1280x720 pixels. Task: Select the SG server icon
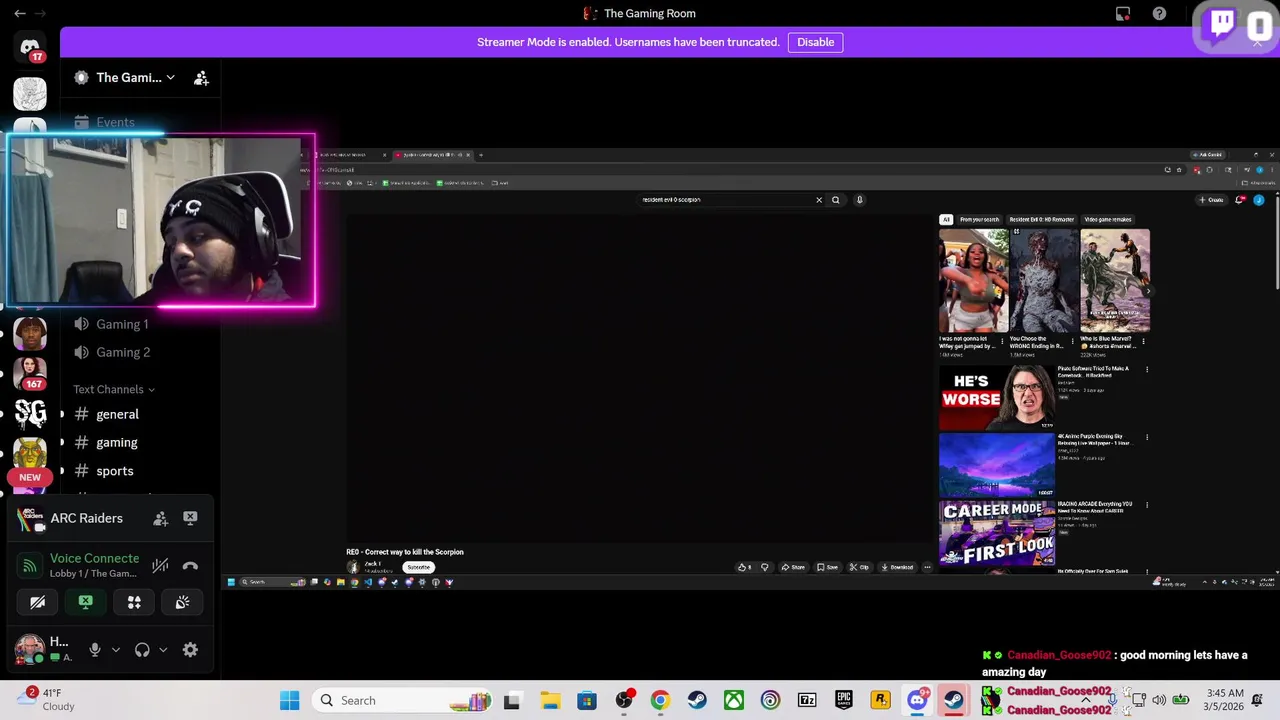click(30, 413)
